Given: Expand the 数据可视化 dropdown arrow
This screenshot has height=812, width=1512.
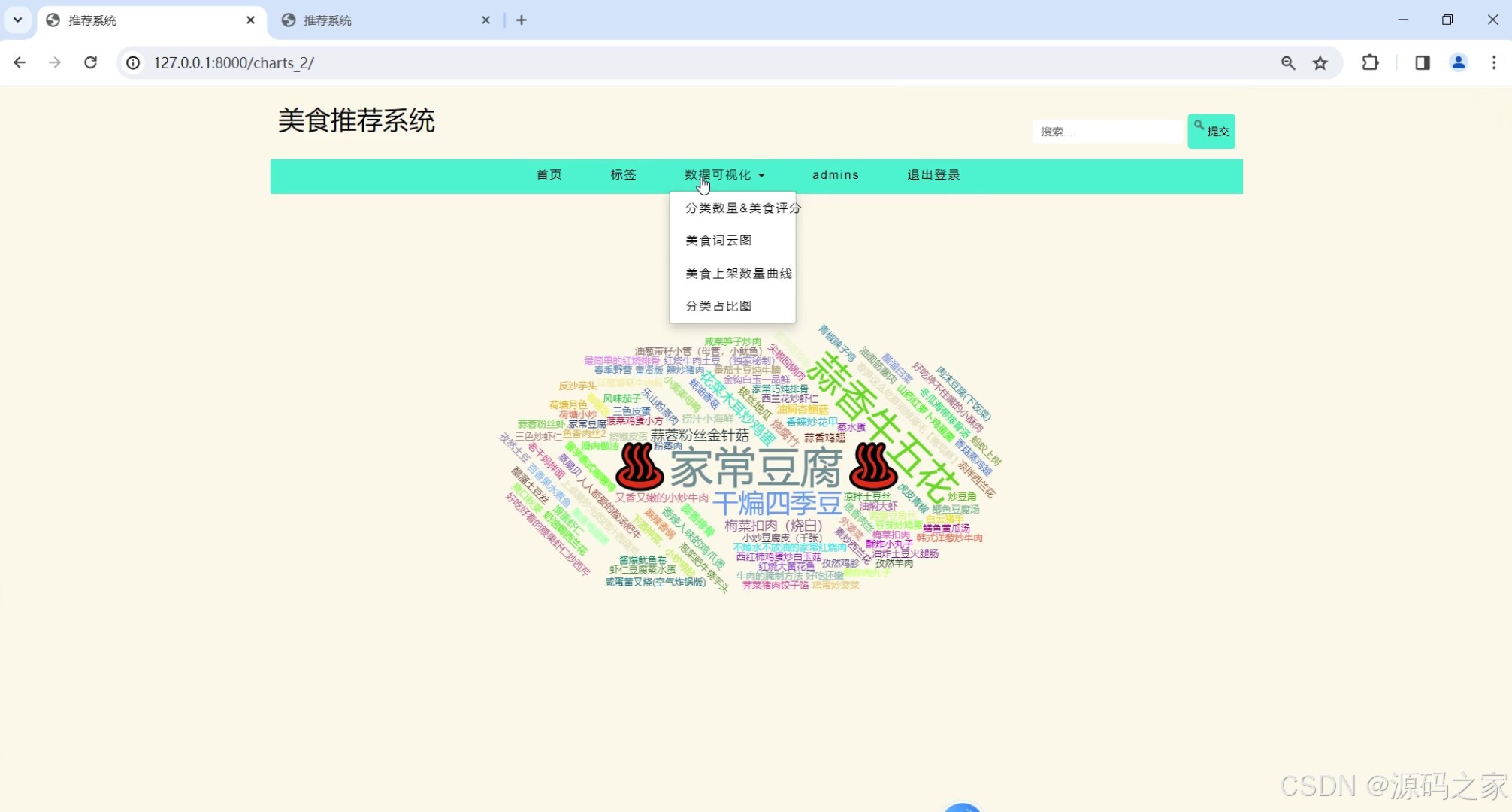Looking at the screenshot, I should (764, 175).
